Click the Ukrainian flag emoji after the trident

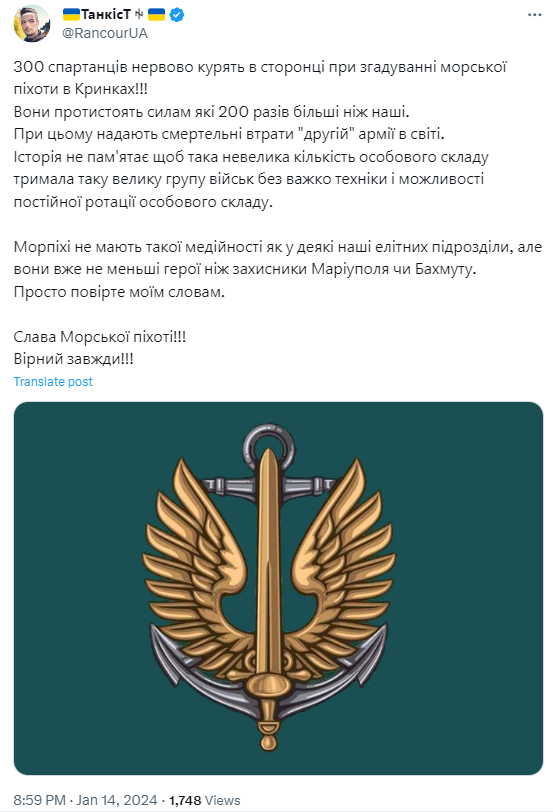tap(156, 15)
